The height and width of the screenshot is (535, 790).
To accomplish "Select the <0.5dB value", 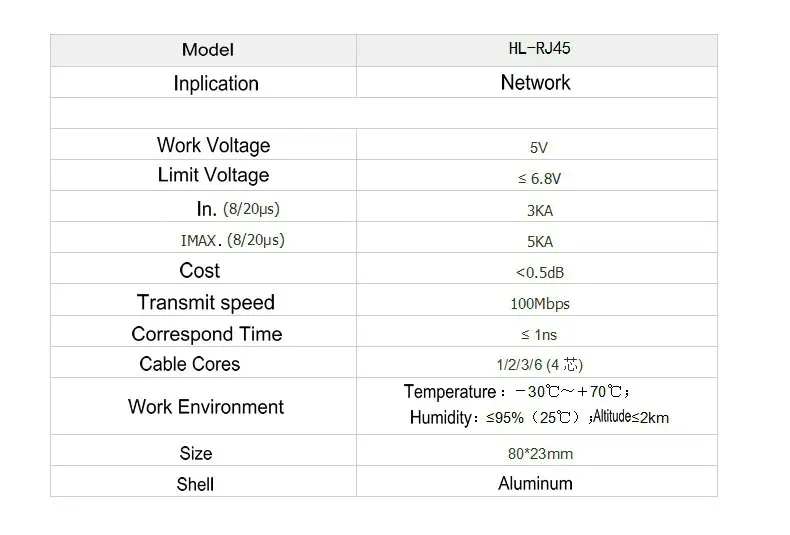I will 540,273.
